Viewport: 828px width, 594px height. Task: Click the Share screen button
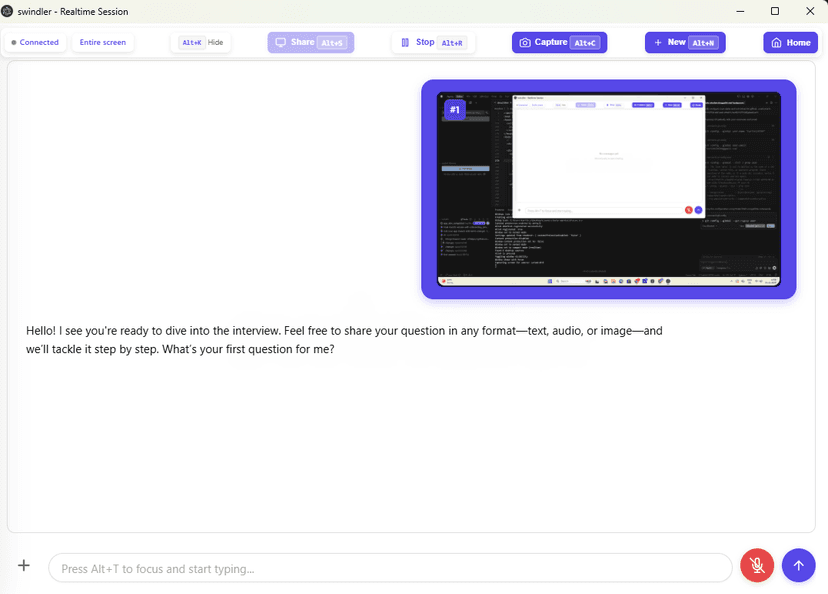tap(310, 43)
